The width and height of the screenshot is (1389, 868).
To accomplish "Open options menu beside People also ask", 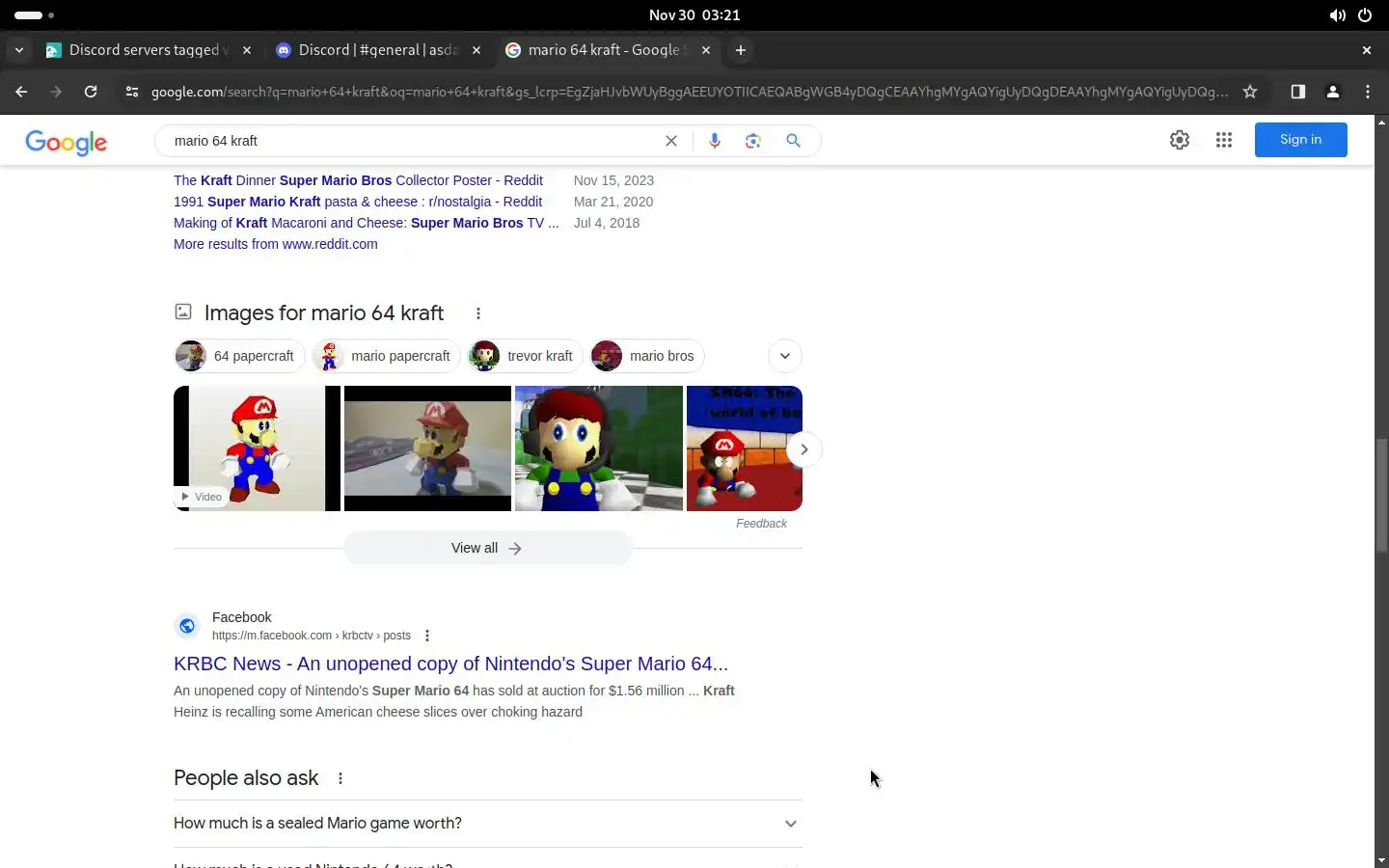I will pos(340,778).
